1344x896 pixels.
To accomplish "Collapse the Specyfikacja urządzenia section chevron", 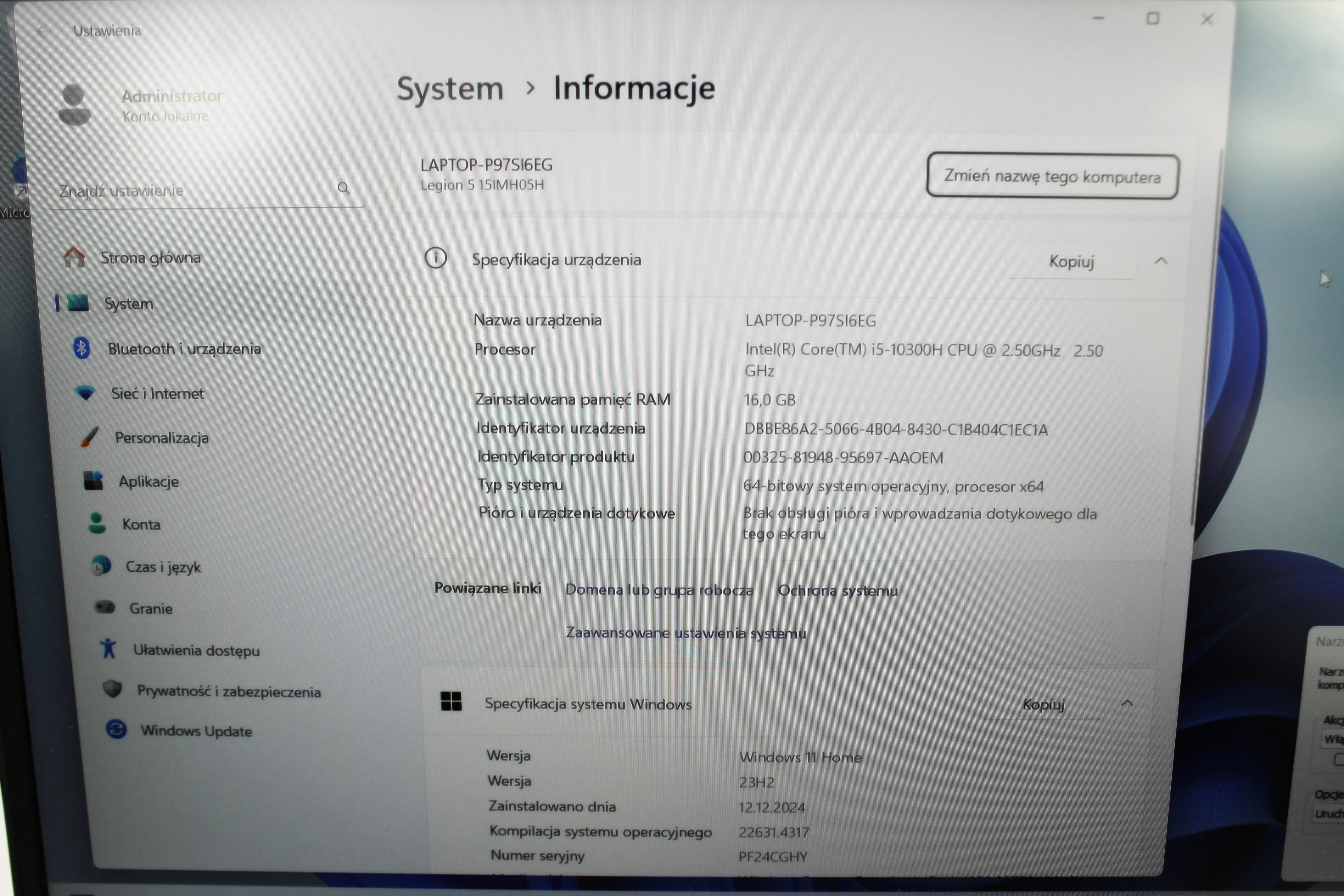I will click(x=1161, y=261).
